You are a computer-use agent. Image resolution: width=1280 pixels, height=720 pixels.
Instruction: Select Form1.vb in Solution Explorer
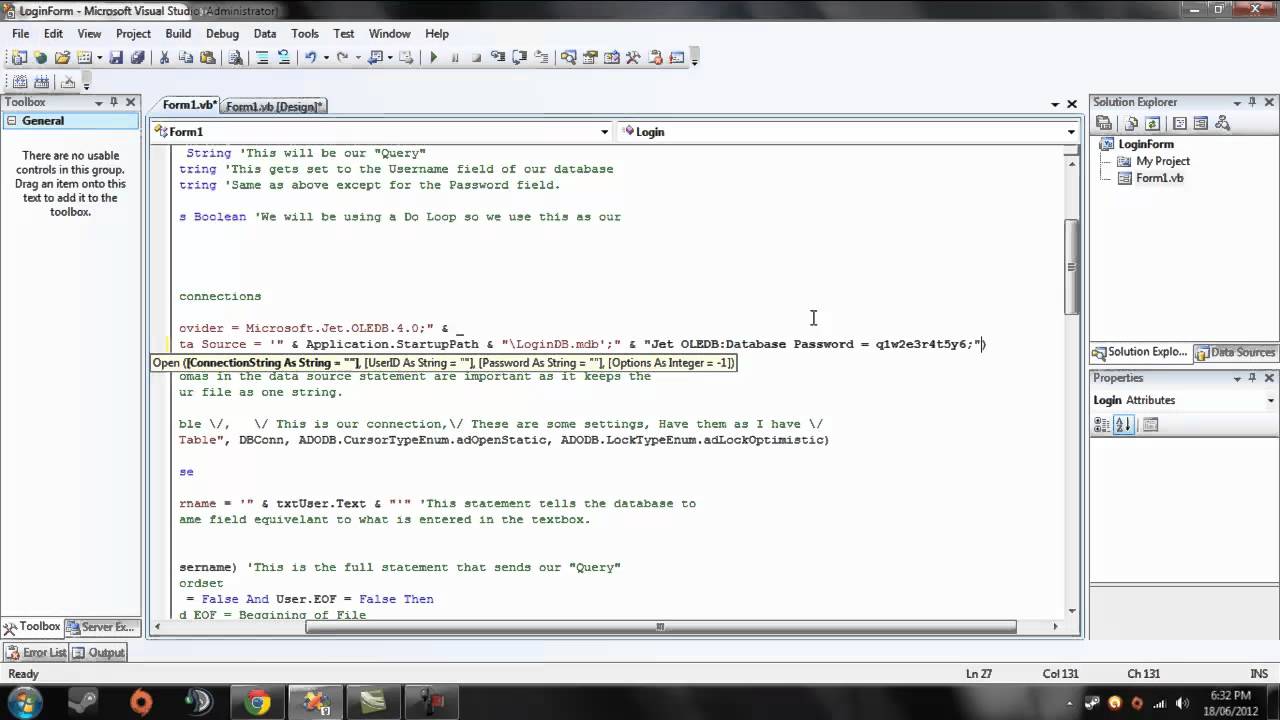[1159, 178]
